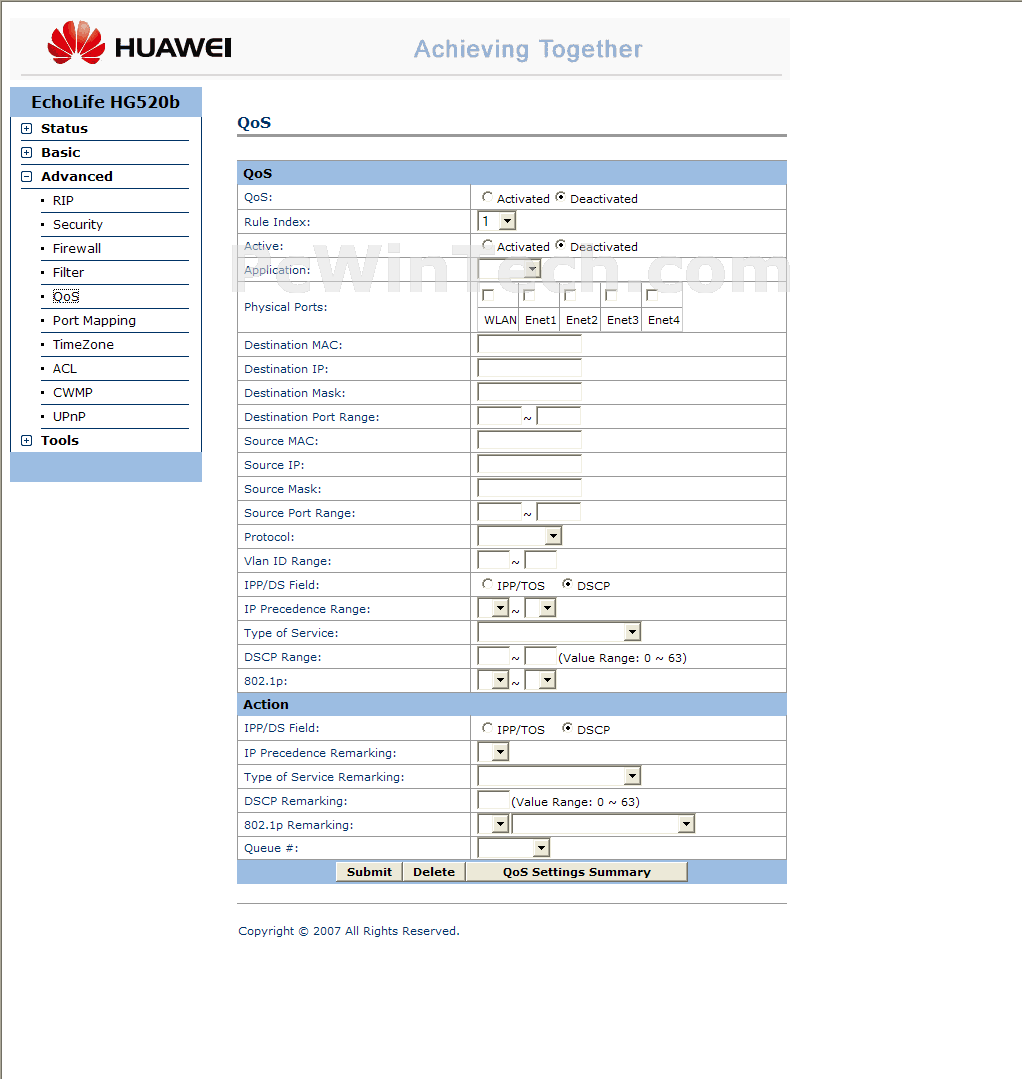Set QoS to Activated
The height and width of the screenshot is (1079, 1022).
487,197
